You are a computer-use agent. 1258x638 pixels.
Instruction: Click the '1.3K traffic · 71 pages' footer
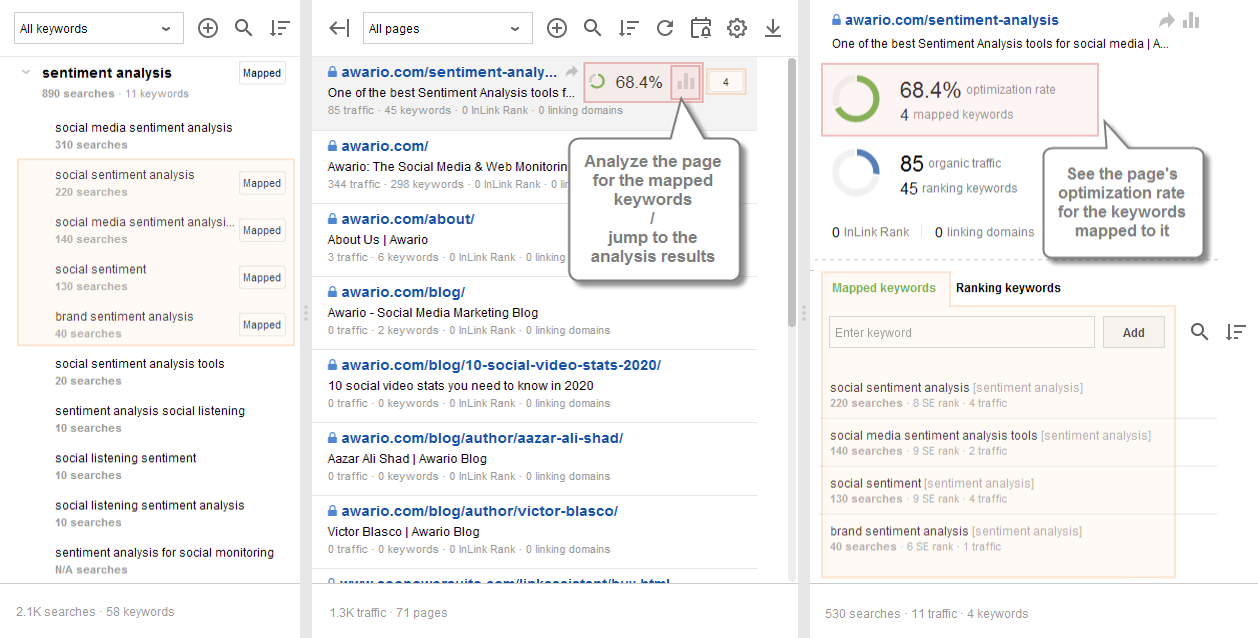388,612
